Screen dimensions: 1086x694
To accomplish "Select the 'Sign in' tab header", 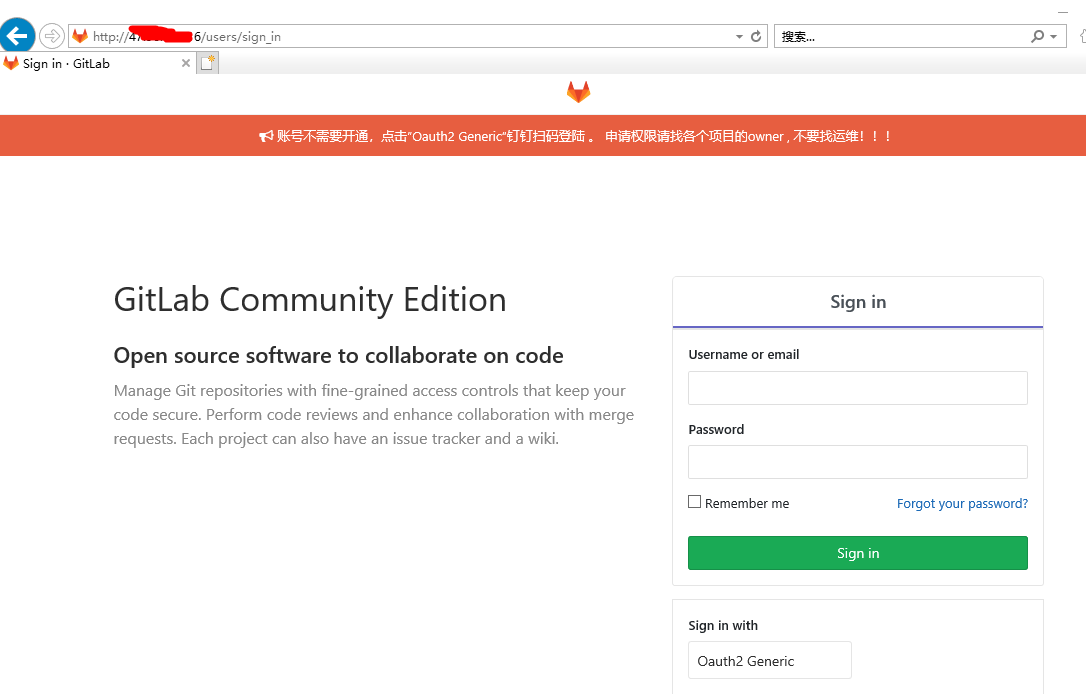I will point(857,302).
